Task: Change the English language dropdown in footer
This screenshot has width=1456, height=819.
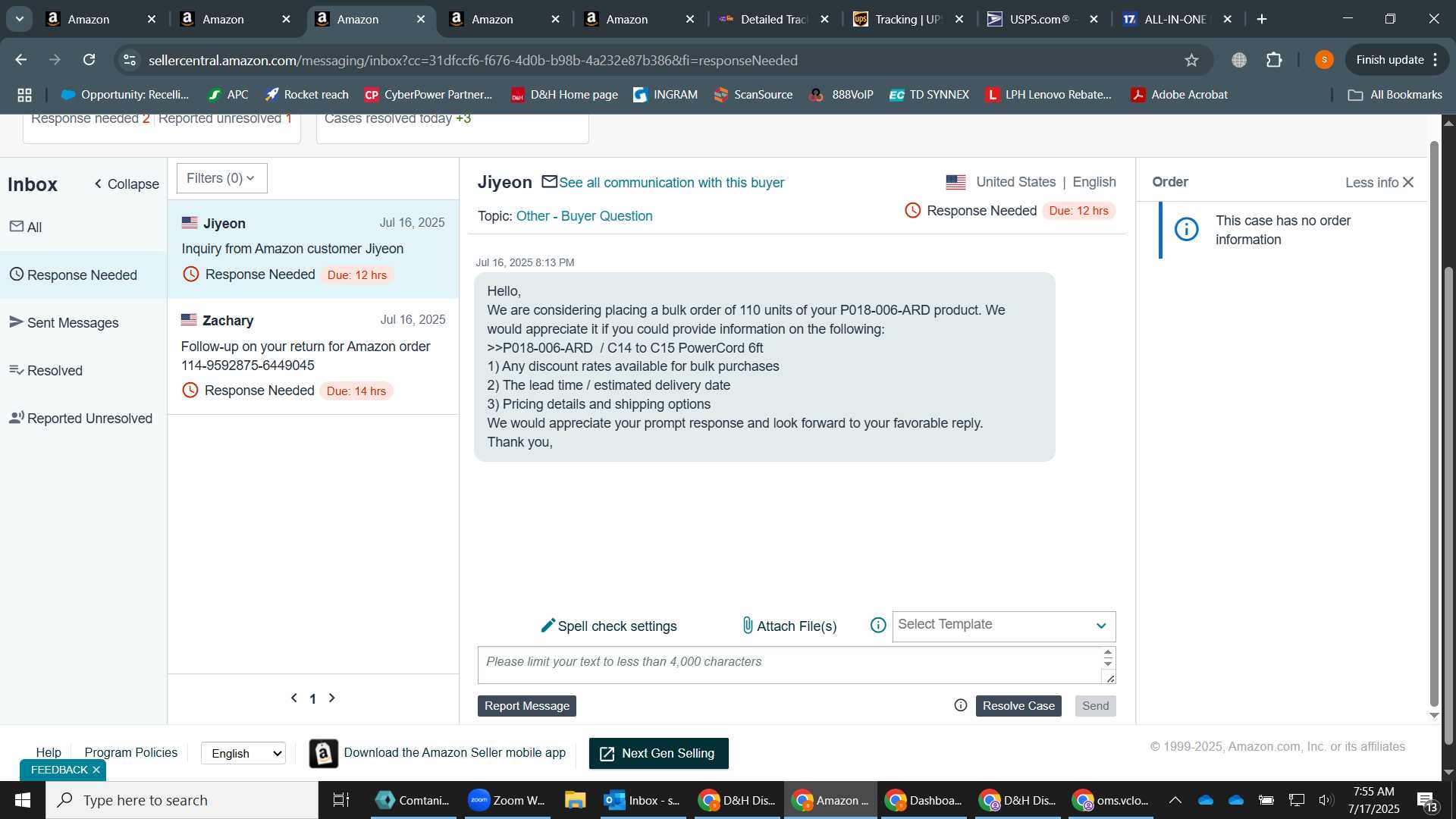Action: point(243,753)
